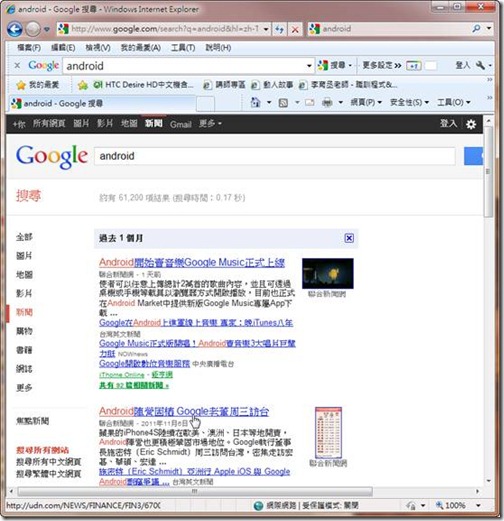Click the blue Google search button
The height and width of the screenshot is (521, 504).
click(473, 156)
